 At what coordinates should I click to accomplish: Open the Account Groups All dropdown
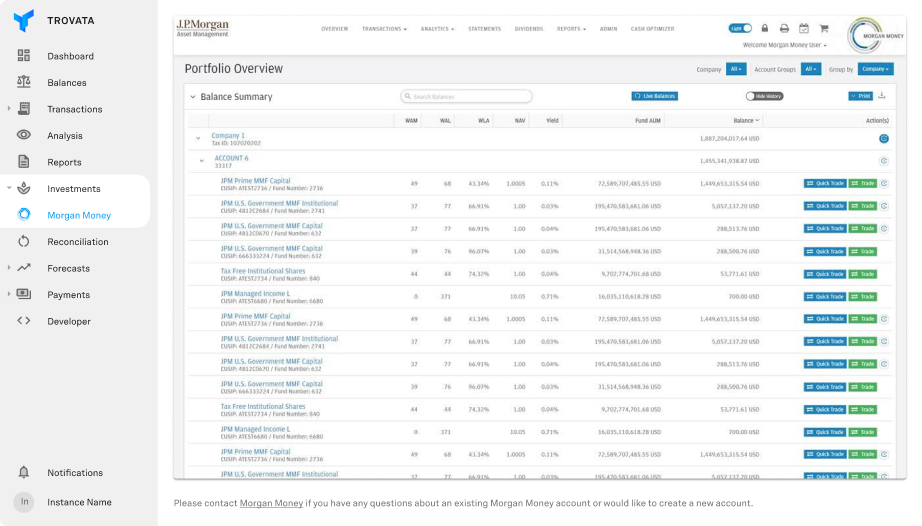click(809, 69)
